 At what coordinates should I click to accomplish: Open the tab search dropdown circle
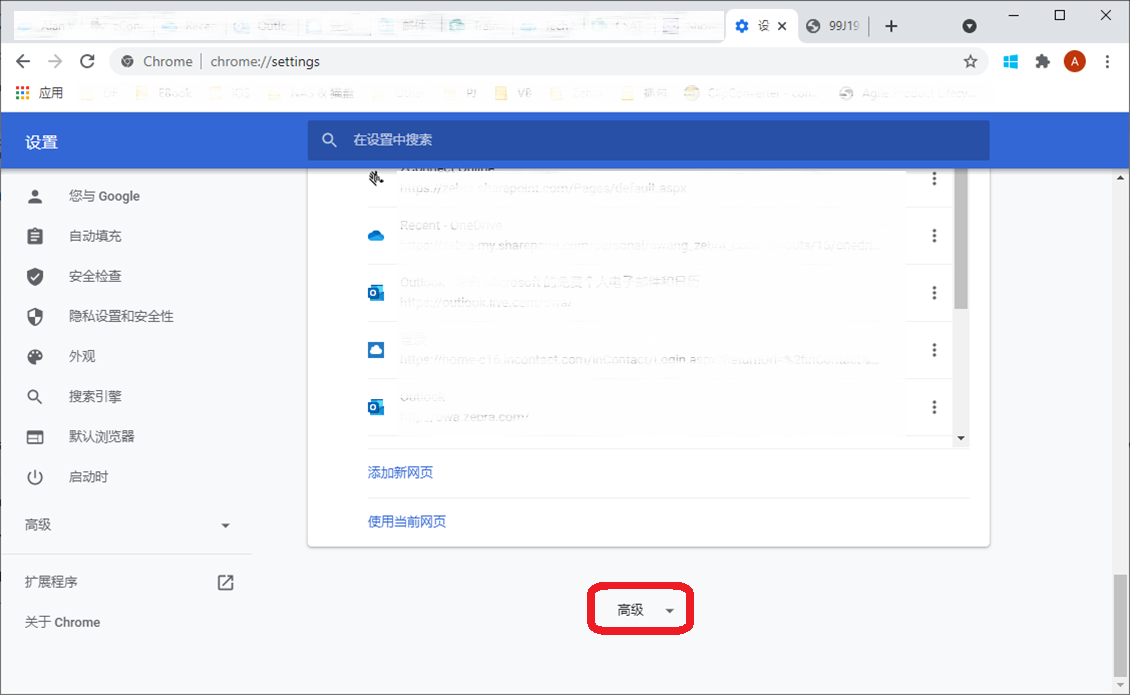point(969,26)
